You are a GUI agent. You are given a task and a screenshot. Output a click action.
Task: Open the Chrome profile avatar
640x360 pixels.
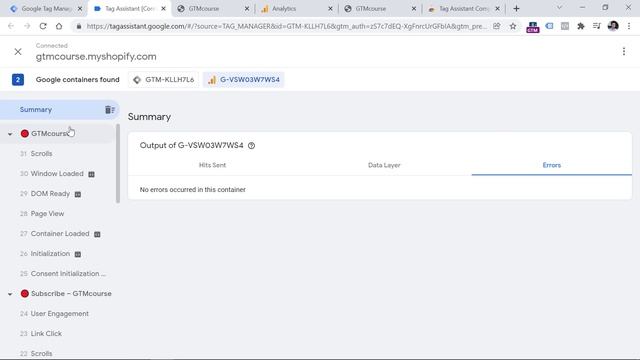click(x=613, y=26)
